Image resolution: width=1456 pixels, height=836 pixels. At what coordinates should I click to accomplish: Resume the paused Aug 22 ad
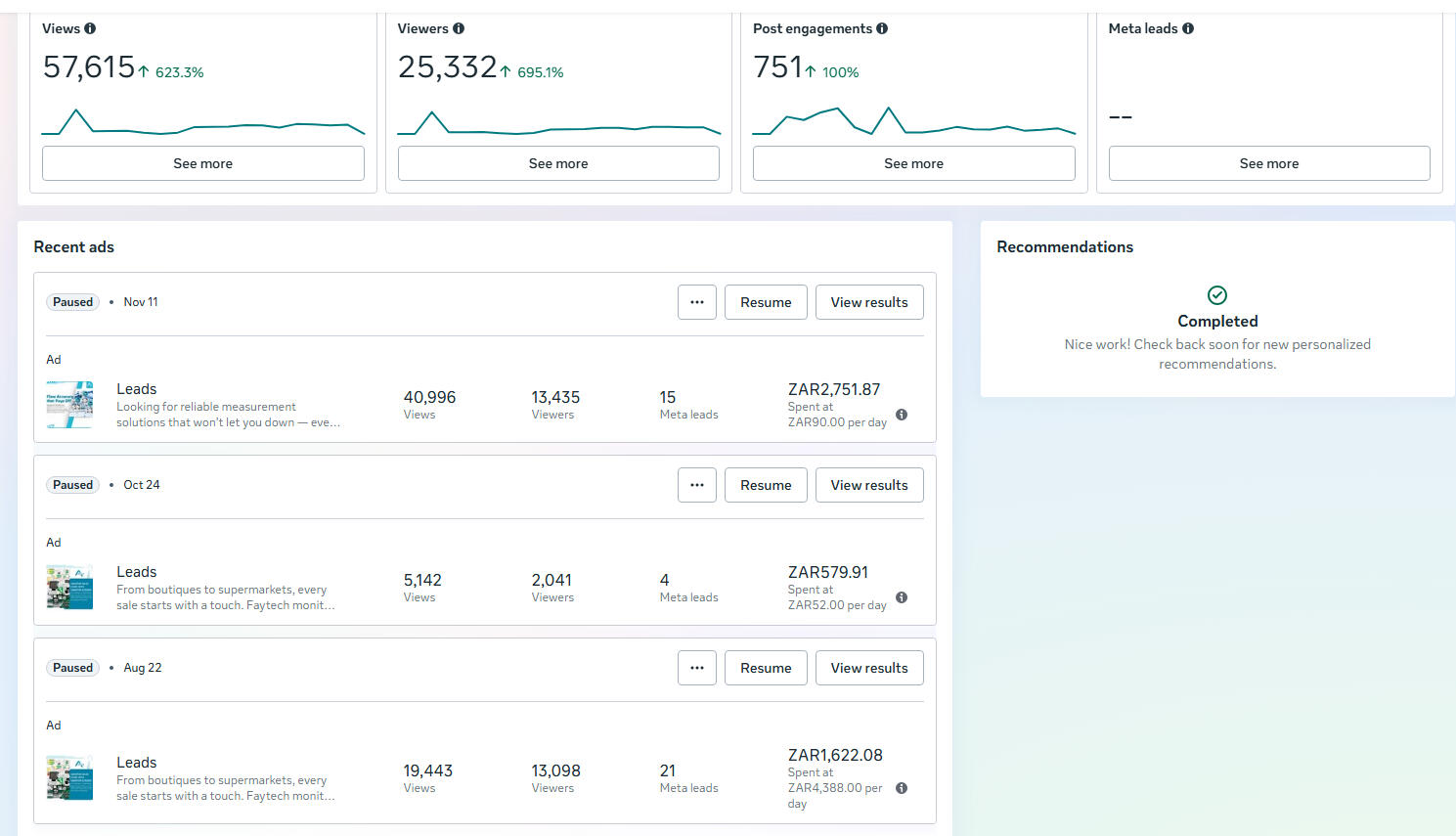point(766,668)
